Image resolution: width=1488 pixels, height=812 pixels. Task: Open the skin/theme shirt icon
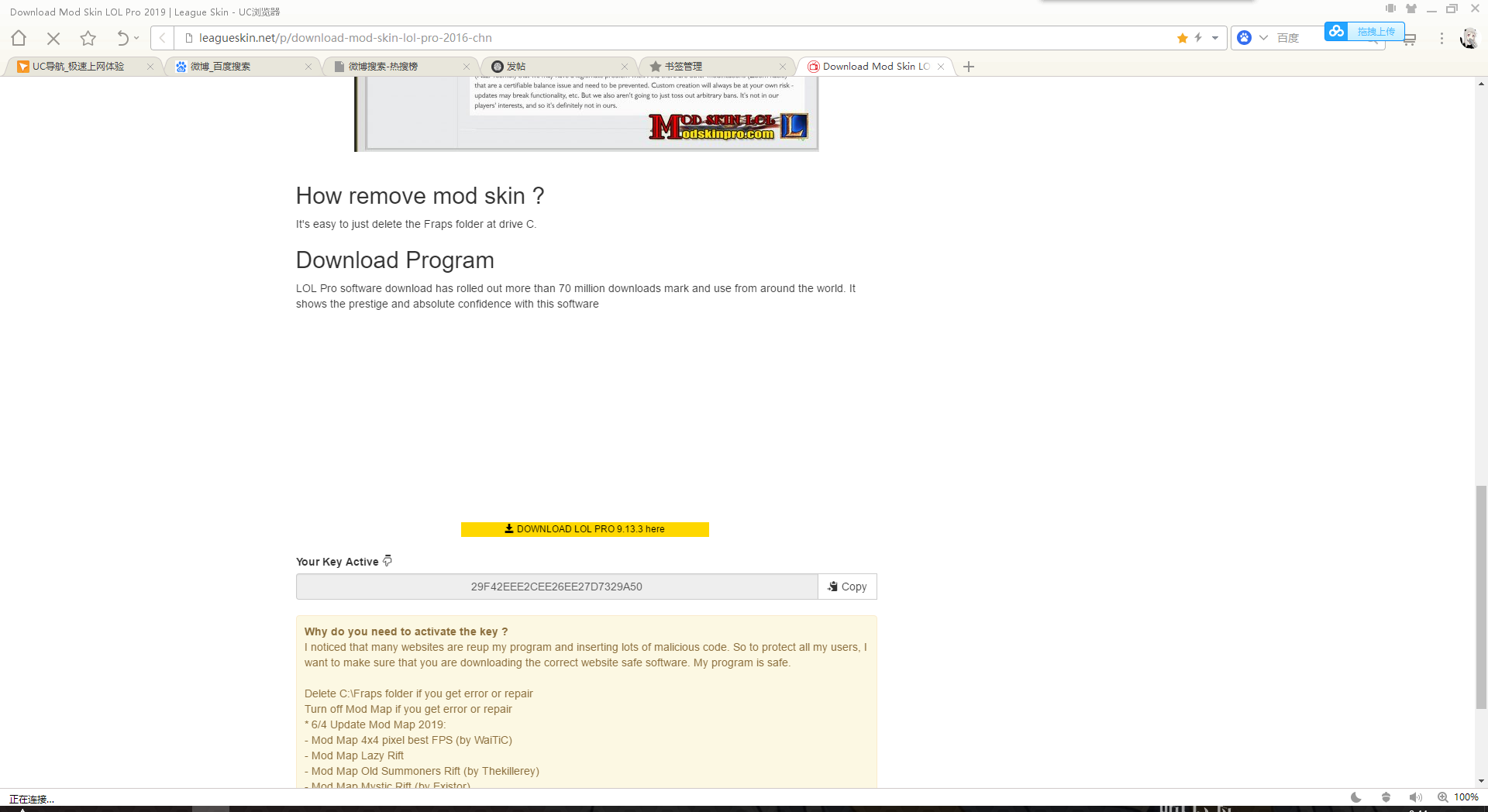(x=1411, y=9)
